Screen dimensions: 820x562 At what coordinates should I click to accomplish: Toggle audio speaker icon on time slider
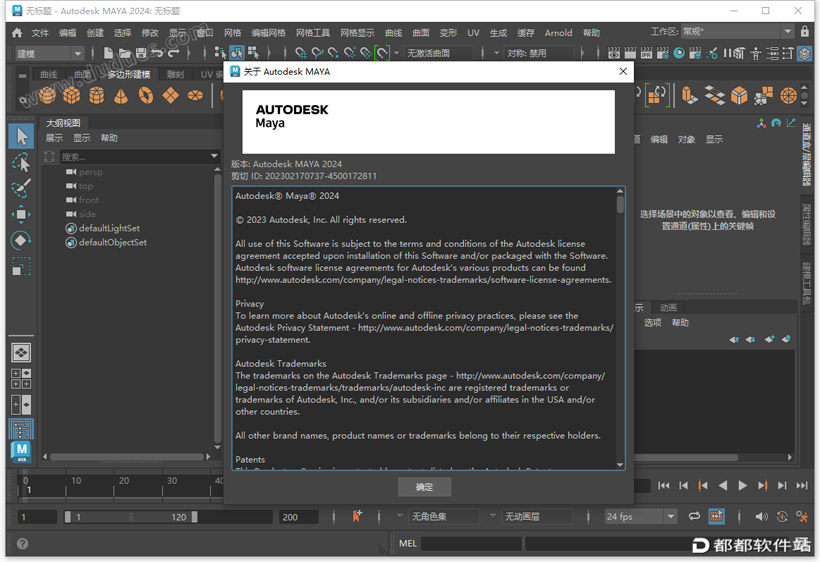[x=761, y=517]
